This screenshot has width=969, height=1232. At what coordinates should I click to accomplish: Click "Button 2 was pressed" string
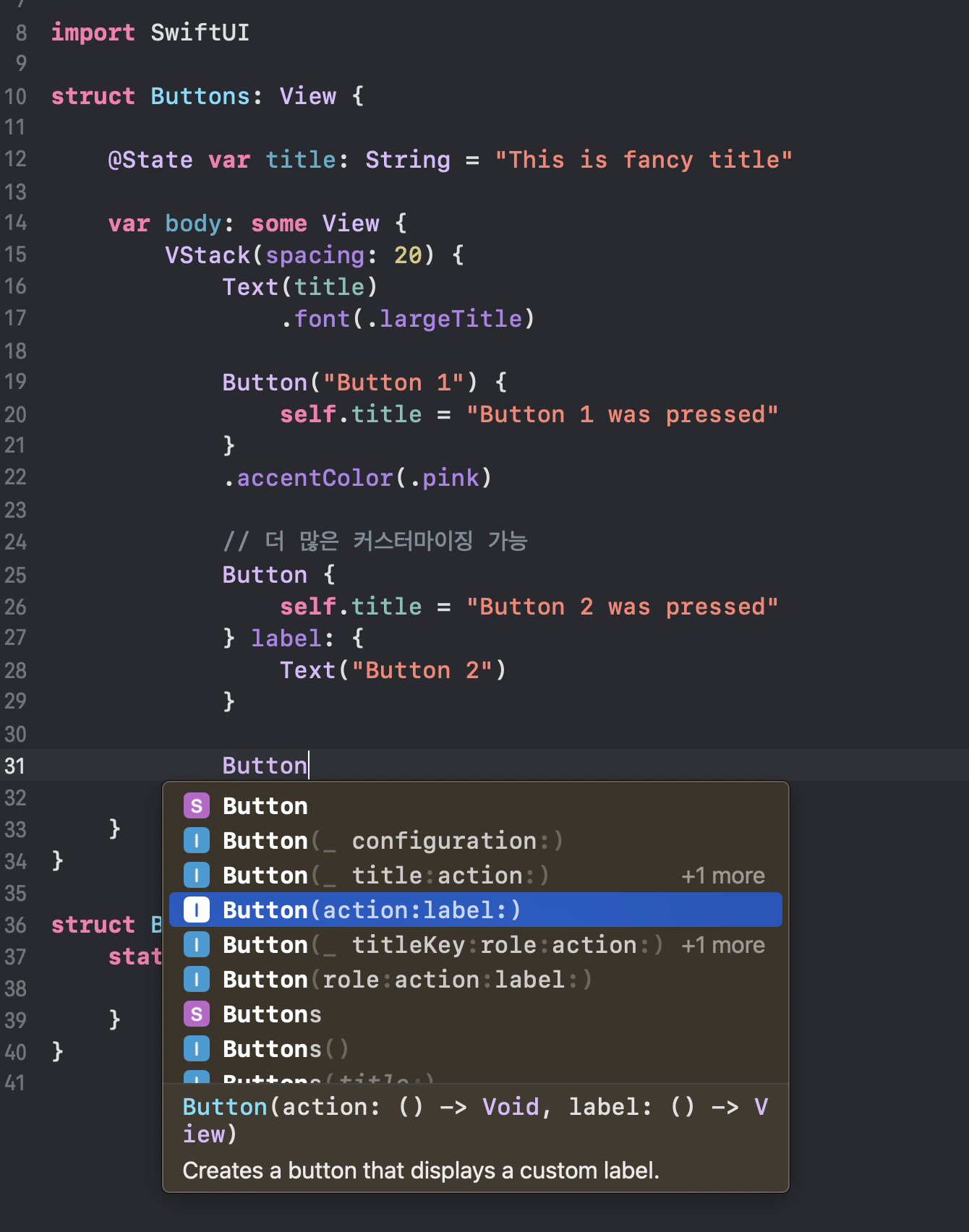622,607
